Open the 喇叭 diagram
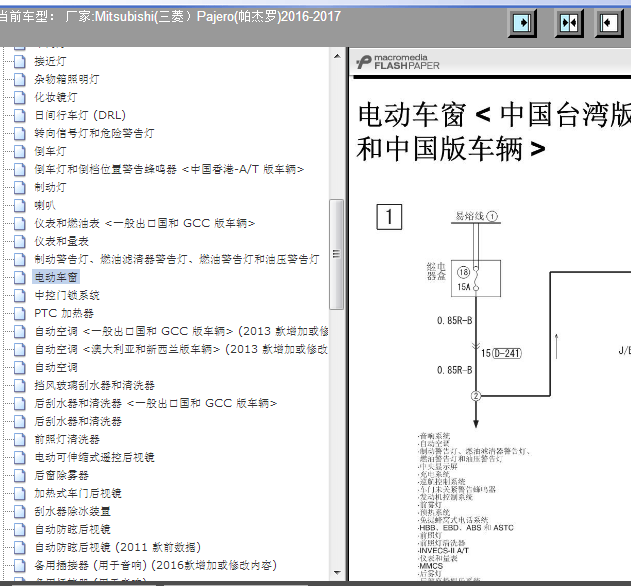The height and width of the screenshot is (586, 631). pos(45,205)
